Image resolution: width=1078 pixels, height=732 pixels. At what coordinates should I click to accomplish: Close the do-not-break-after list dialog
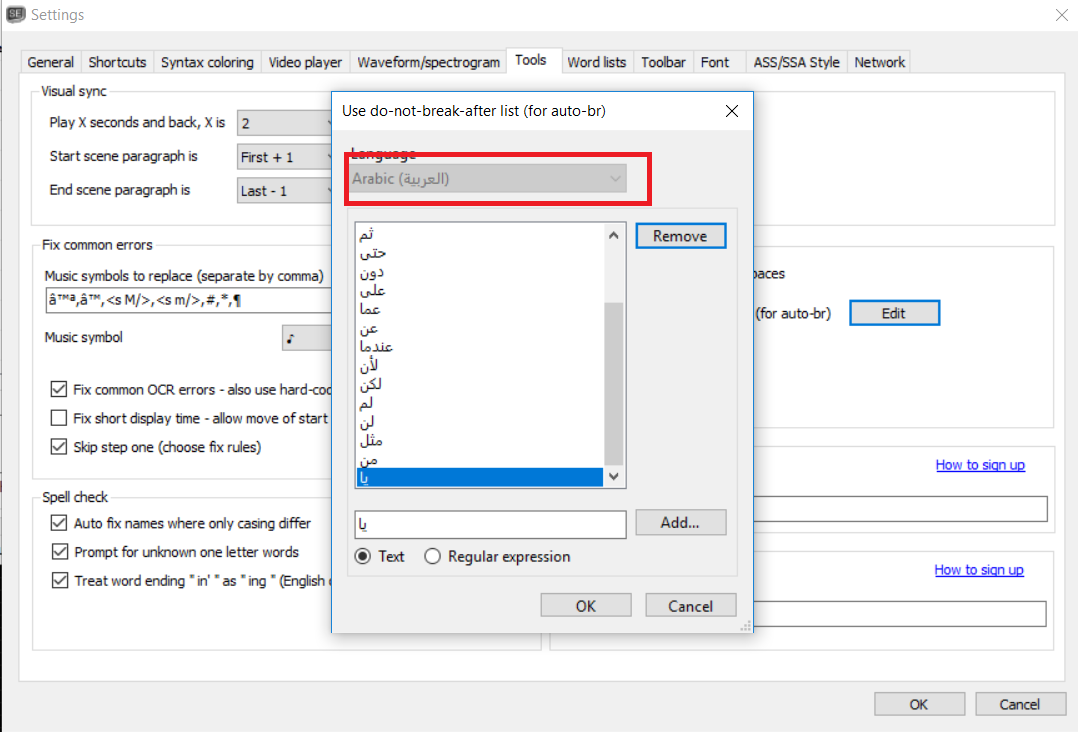click(732, 111)
